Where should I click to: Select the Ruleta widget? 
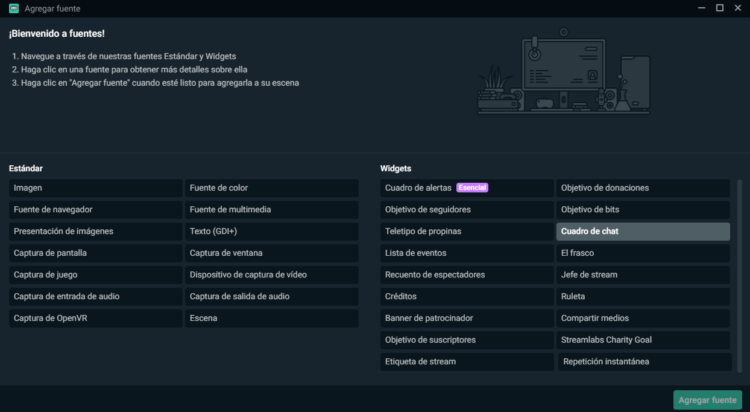pos(643,296)
